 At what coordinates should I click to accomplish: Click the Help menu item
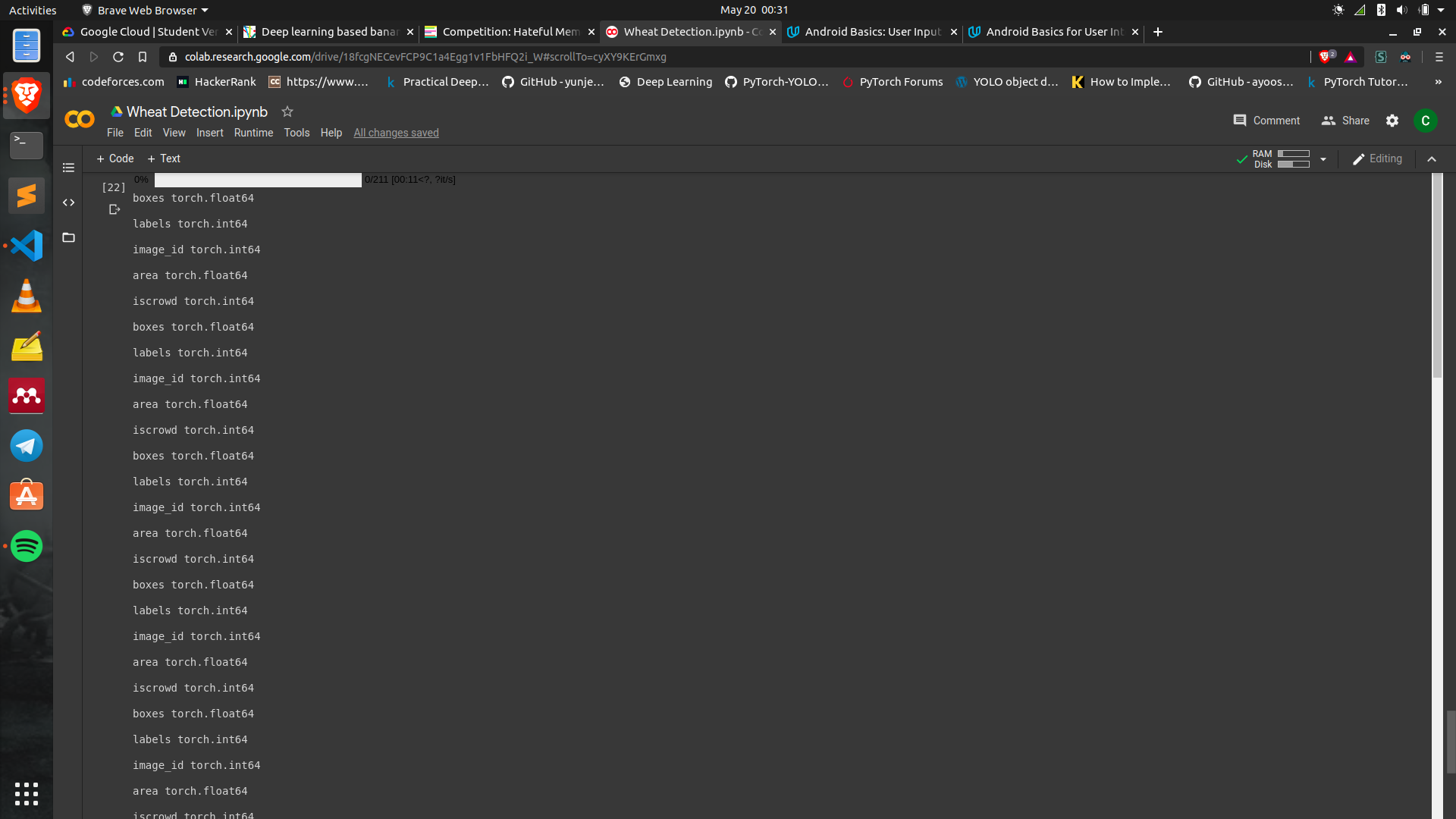331,132
